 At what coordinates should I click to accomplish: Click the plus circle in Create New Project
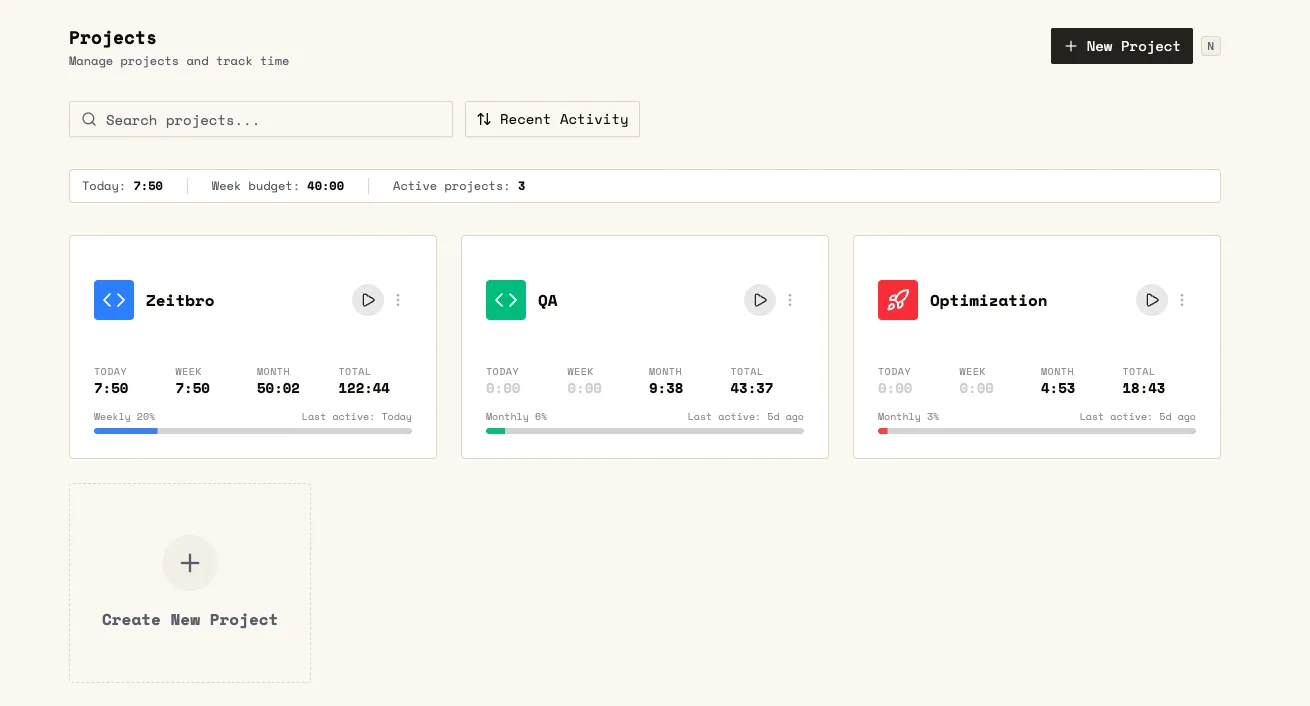click(190, 563)
